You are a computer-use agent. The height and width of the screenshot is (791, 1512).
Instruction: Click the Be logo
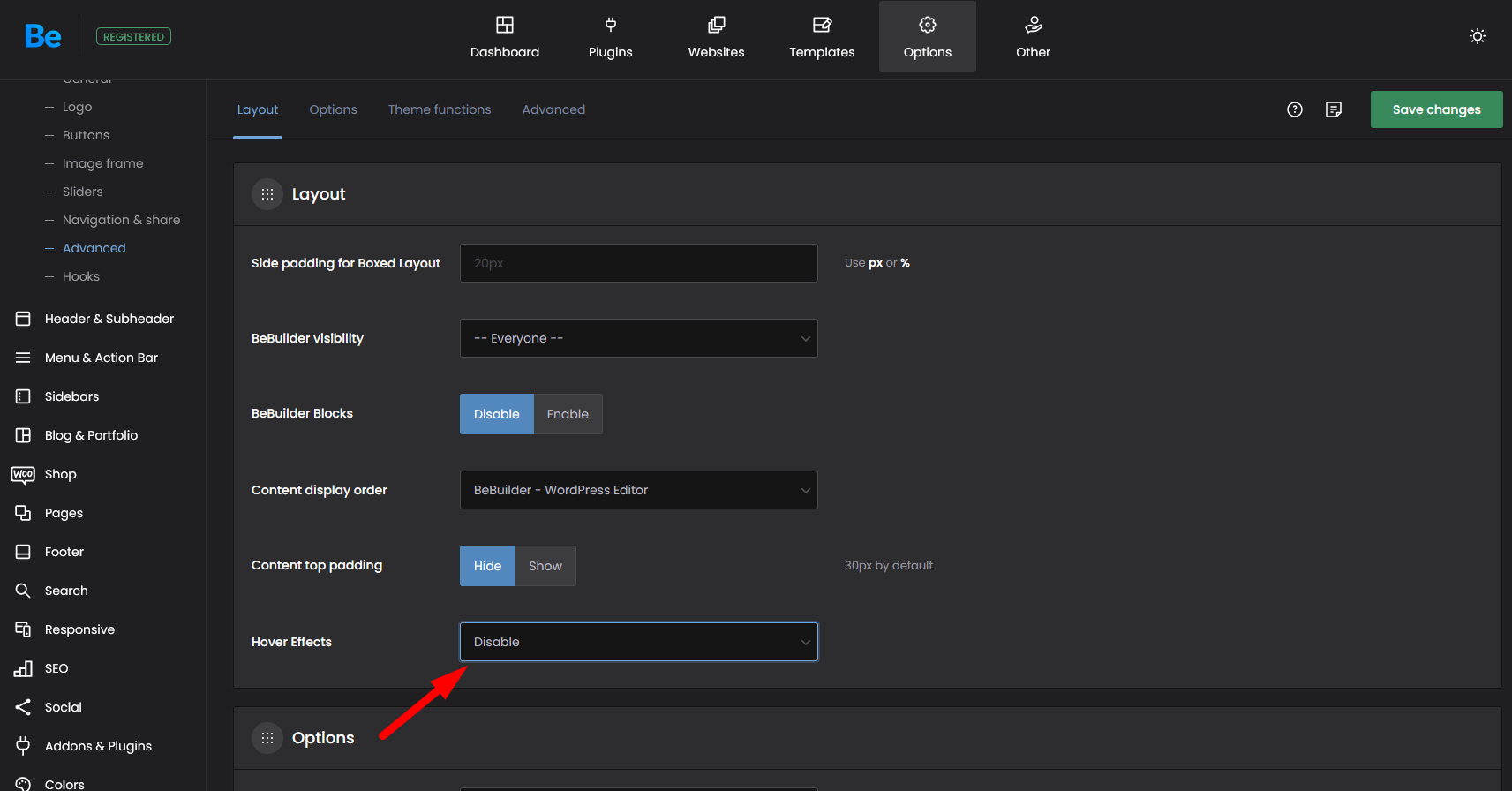tap(43, 36)
